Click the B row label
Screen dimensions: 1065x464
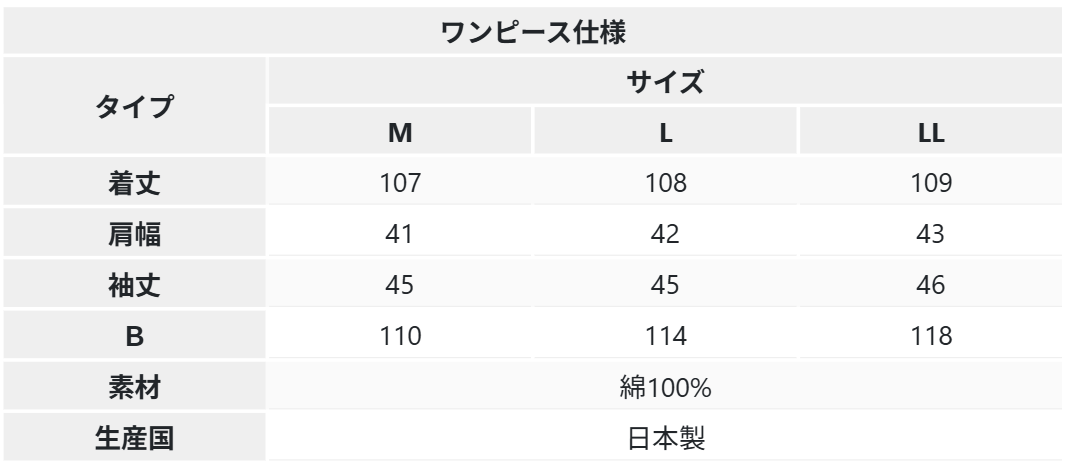click(x=134, y=335)
